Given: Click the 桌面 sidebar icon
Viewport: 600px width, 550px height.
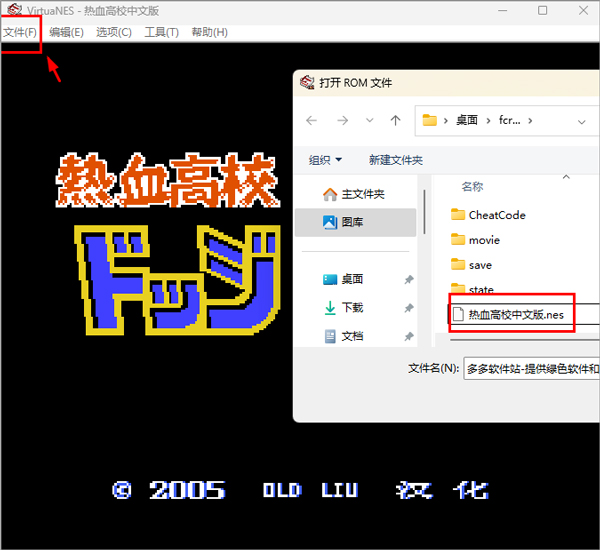Looking at the screenshot, I should [x=330, y=279].
